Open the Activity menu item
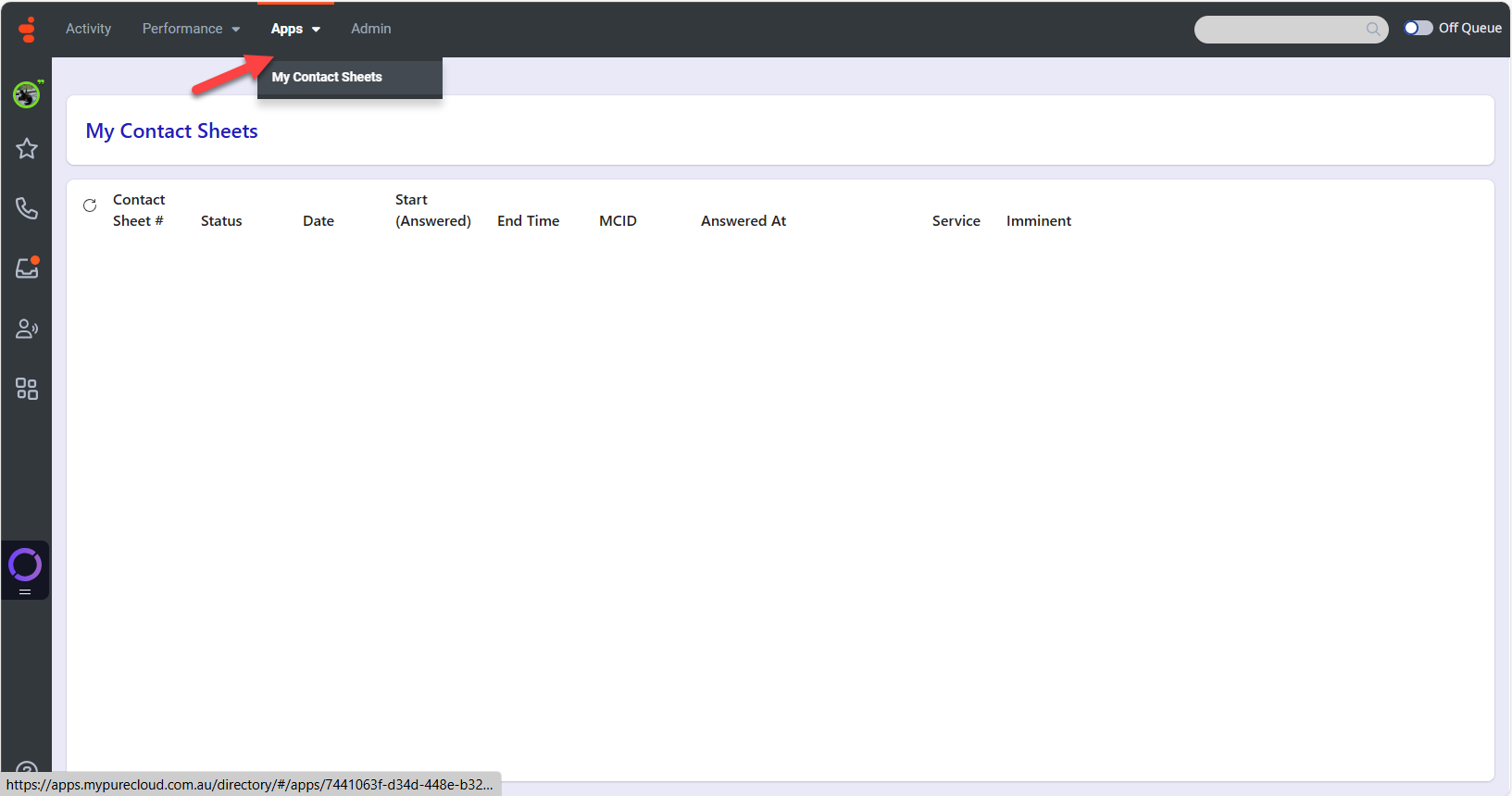The width and height of the screenshot is (1512, 796). tap(88, 29)
